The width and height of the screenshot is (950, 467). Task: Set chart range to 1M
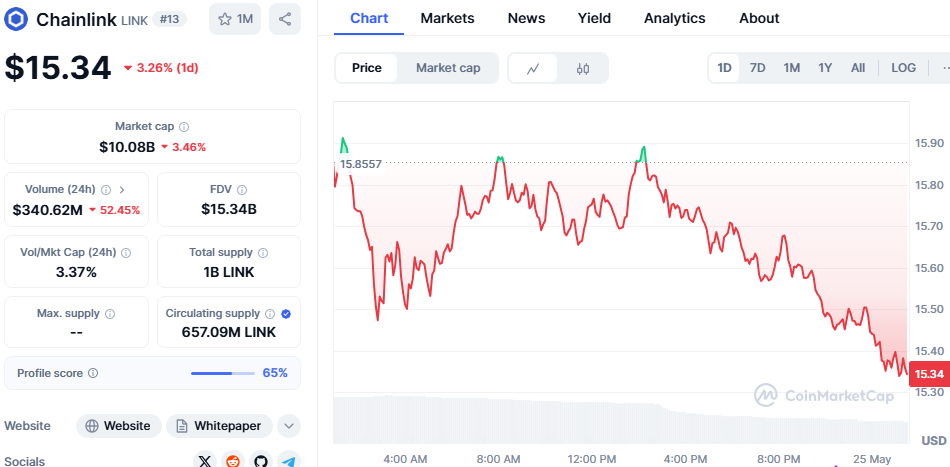pos(791,68)
